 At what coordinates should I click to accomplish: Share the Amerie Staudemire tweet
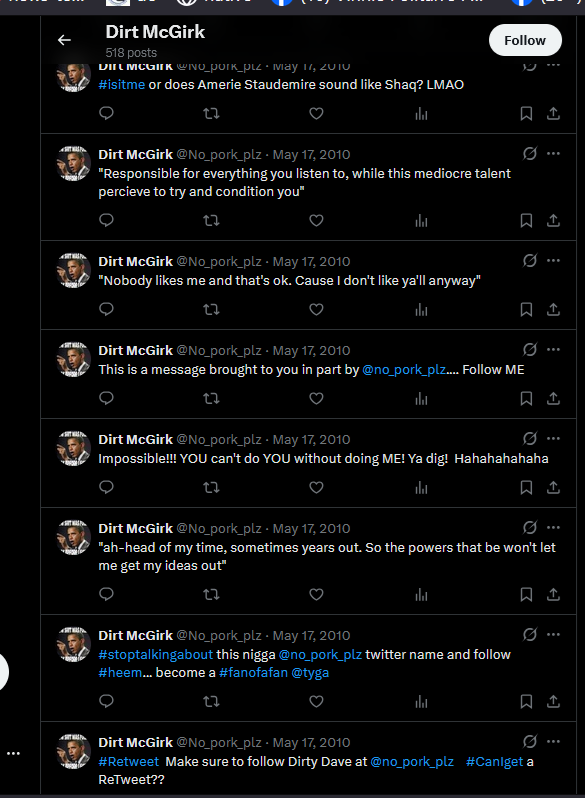pos(553,113)
